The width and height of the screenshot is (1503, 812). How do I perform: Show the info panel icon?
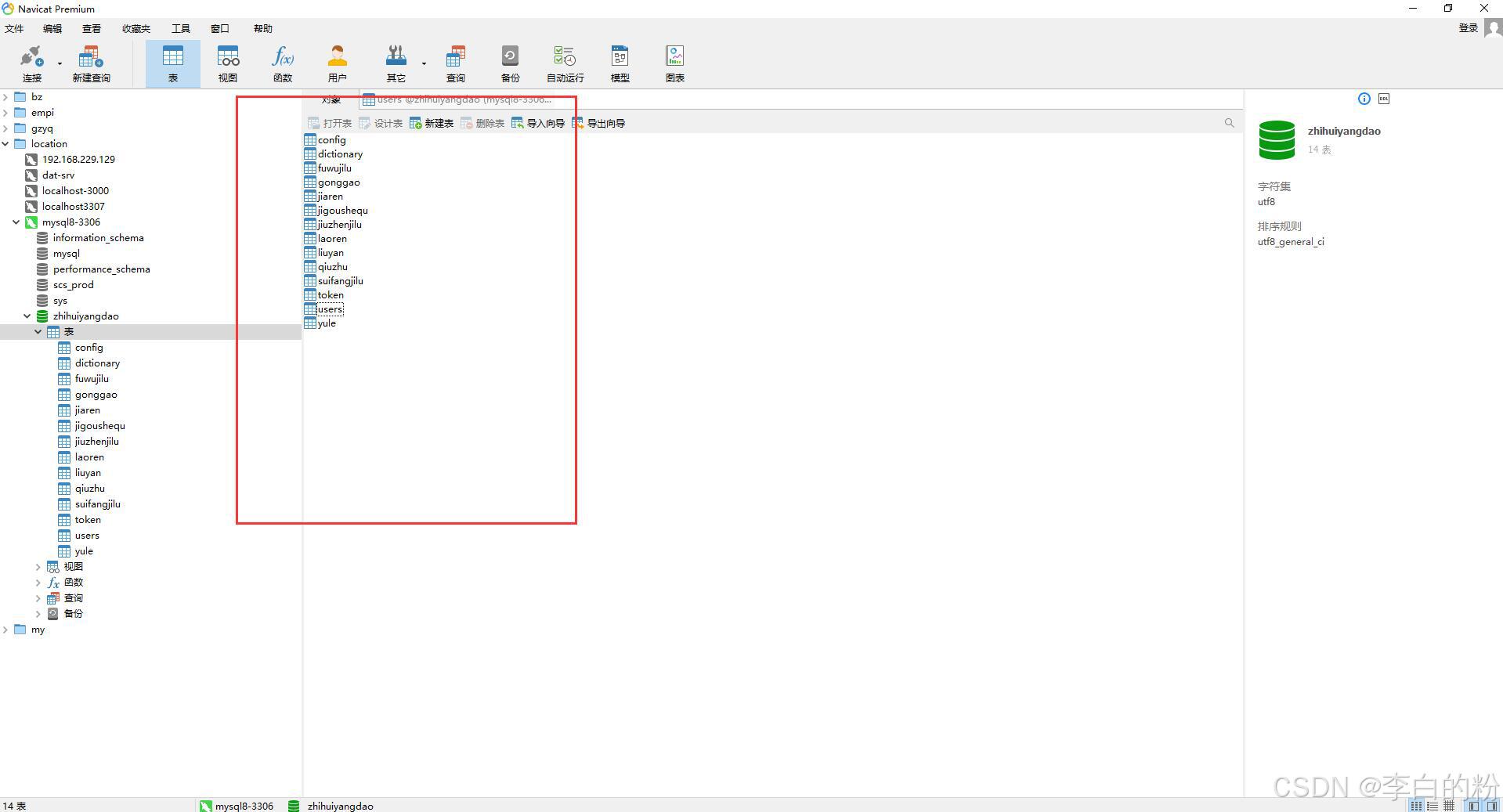[1364, 99]
